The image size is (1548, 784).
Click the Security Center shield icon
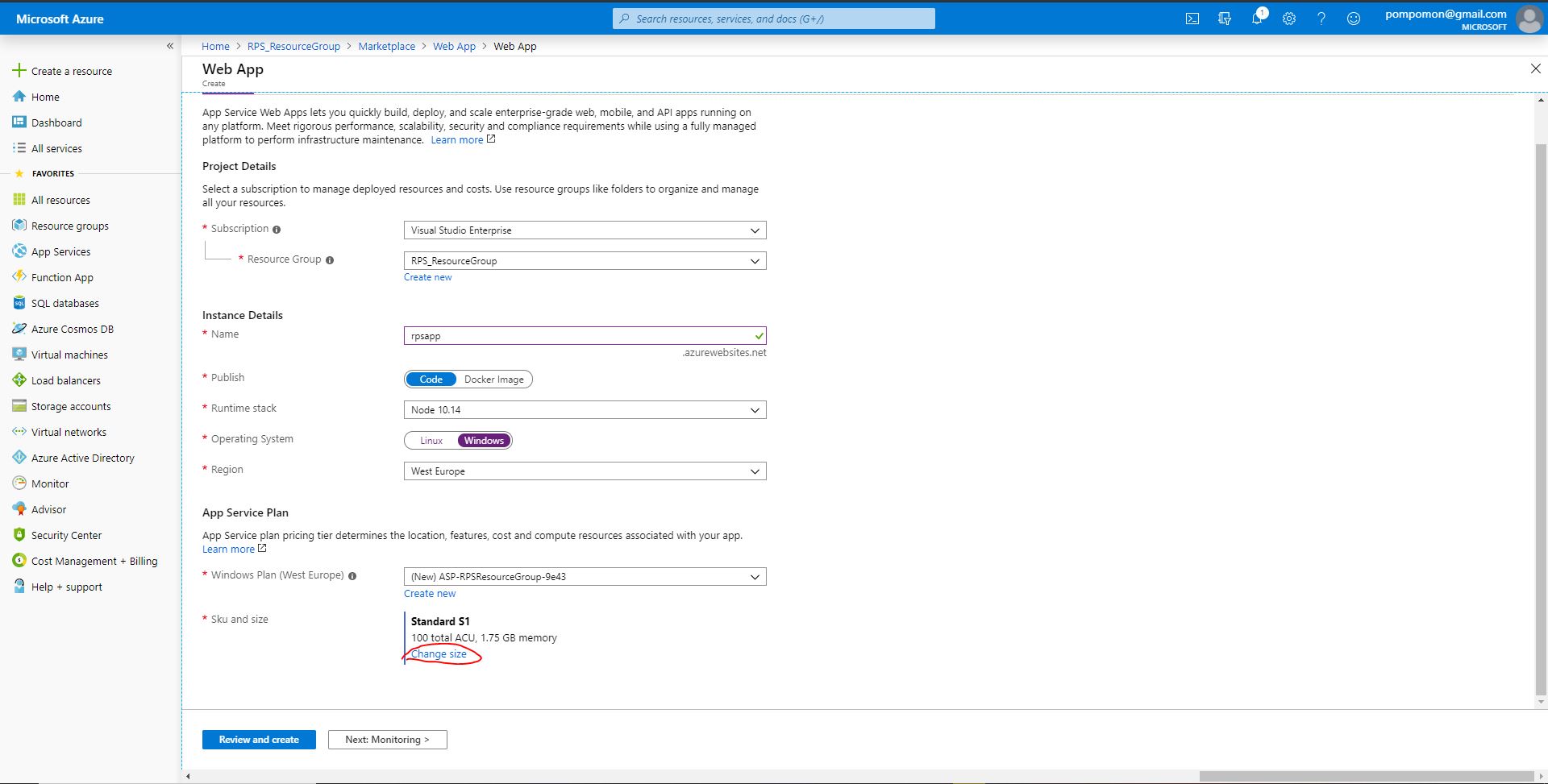pos(19,535)
